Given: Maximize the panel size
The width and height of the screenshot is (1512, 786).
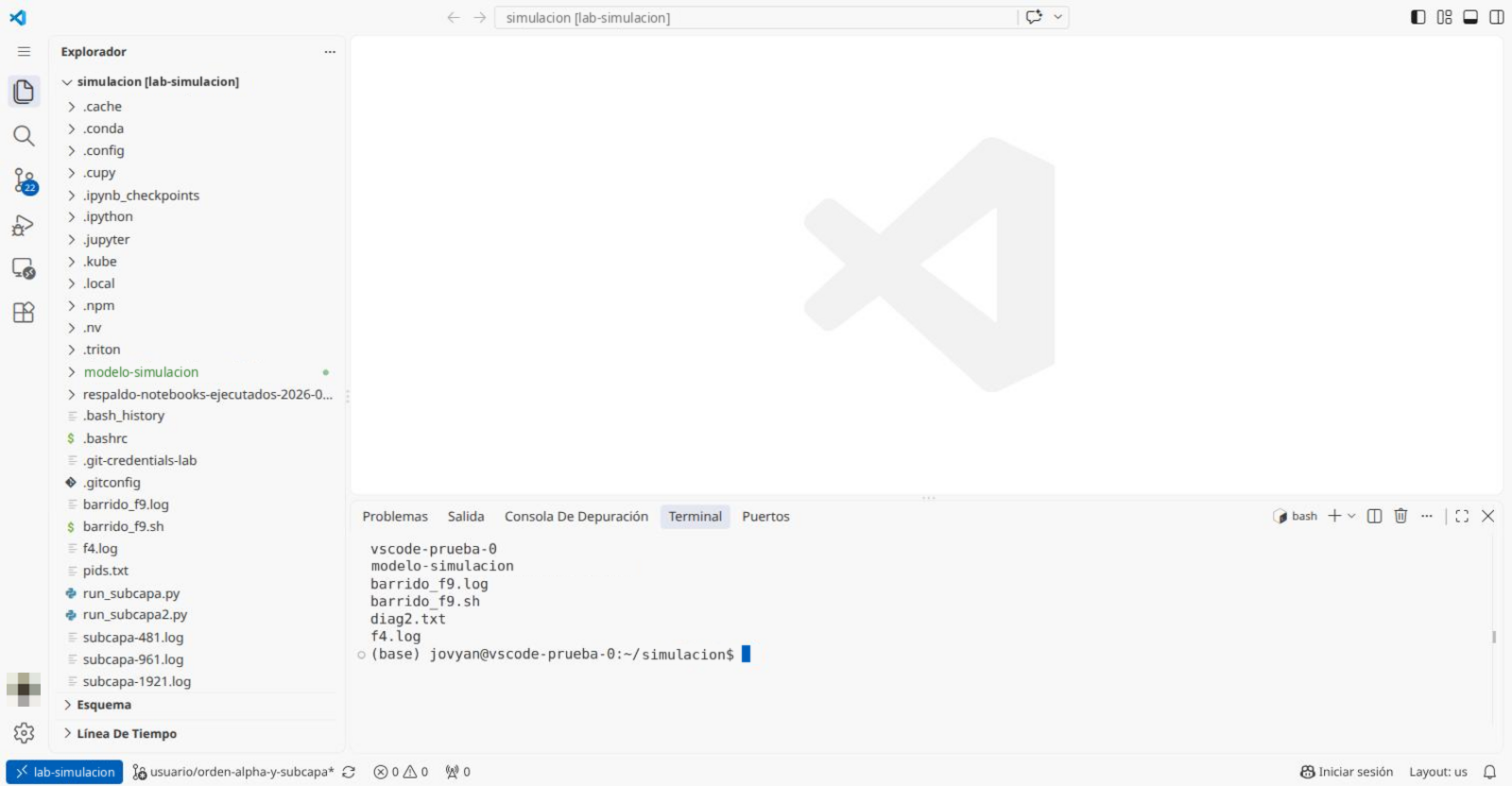Looking at the screenshot, I should pyautogui.click(x=1462, y=516).
